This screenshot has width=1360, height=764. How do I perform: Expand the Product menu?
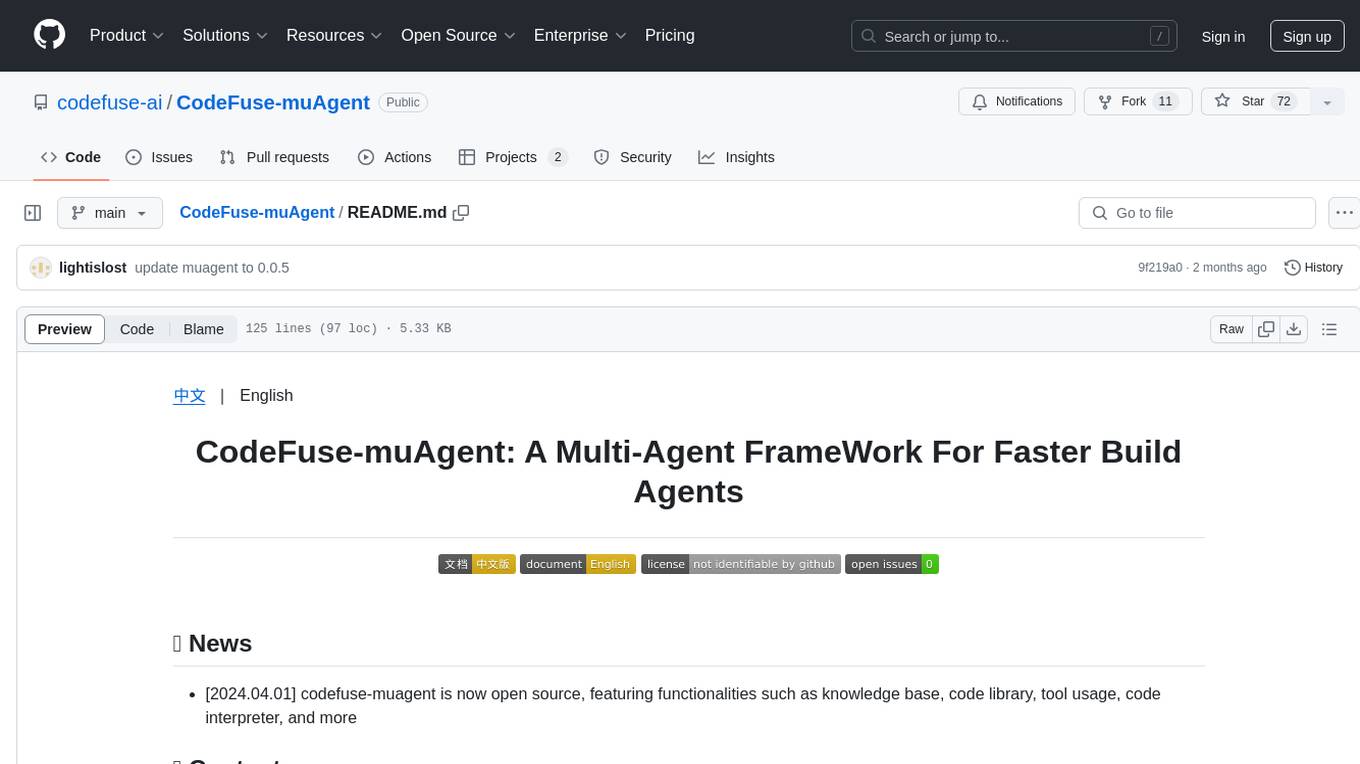pos(127,35)
